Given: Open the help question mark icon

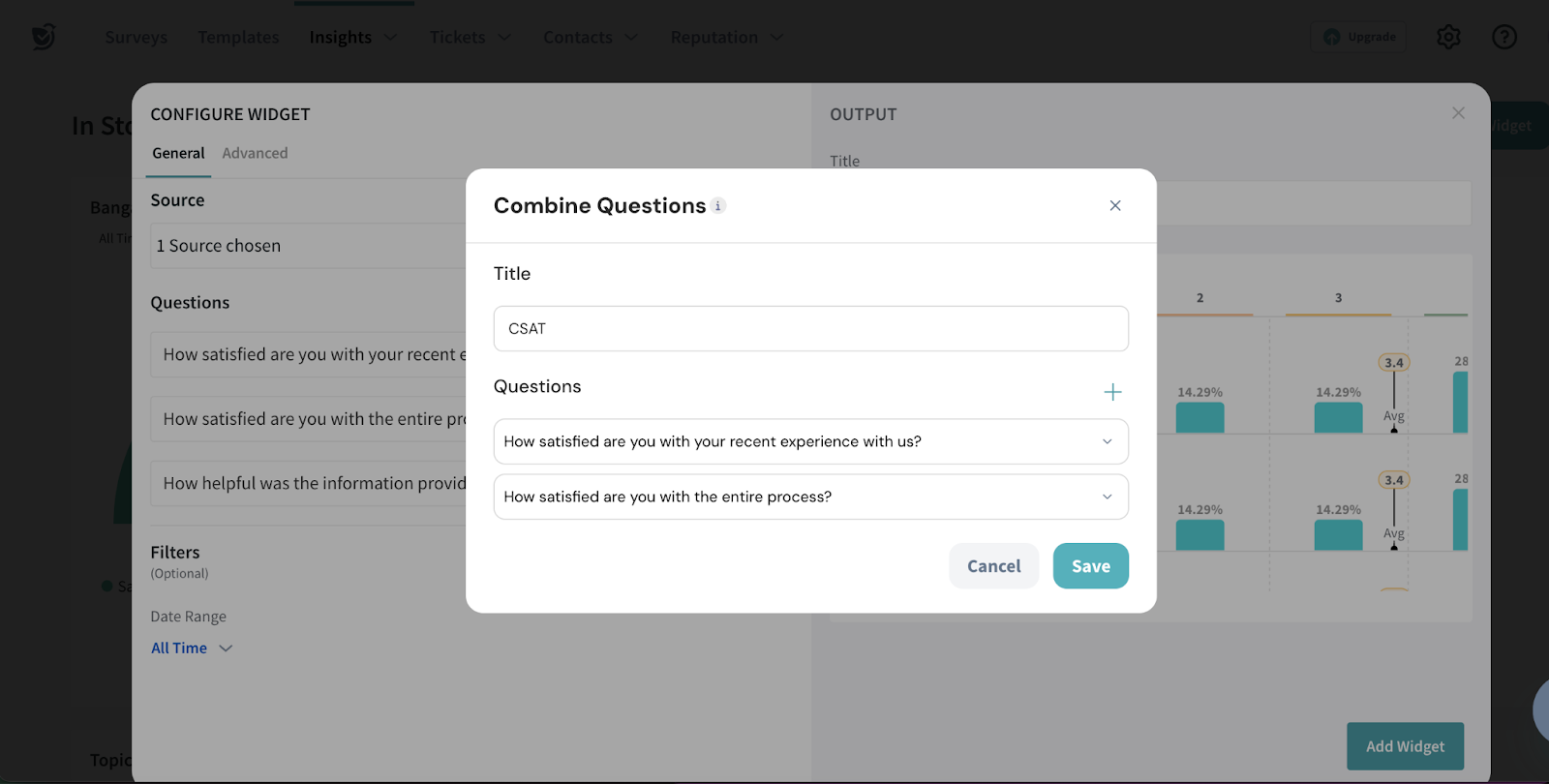Looking at the screenshot, I should coord(1504,37).
